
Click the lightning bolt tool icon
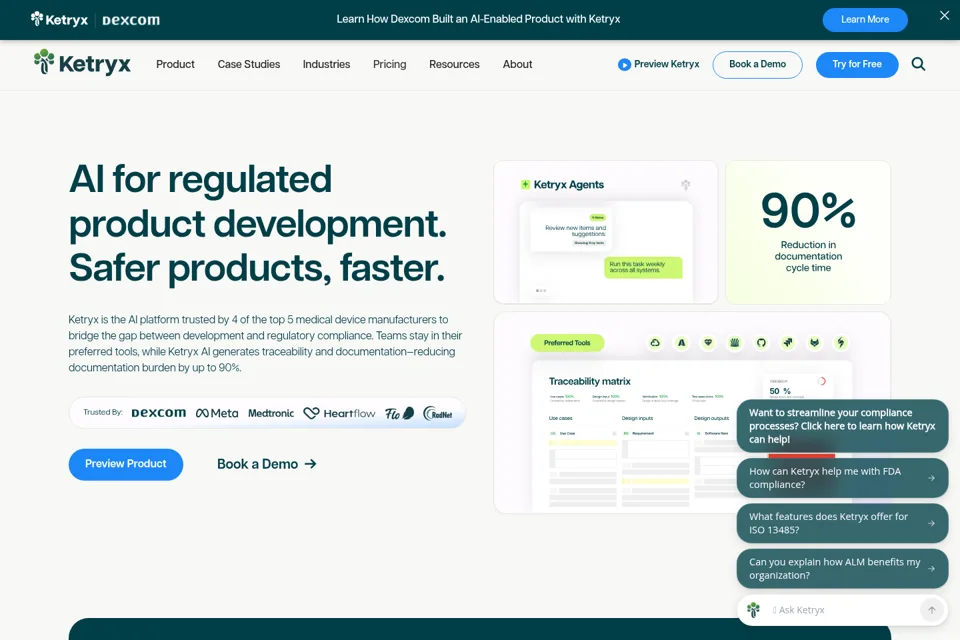tap(841, 343)
